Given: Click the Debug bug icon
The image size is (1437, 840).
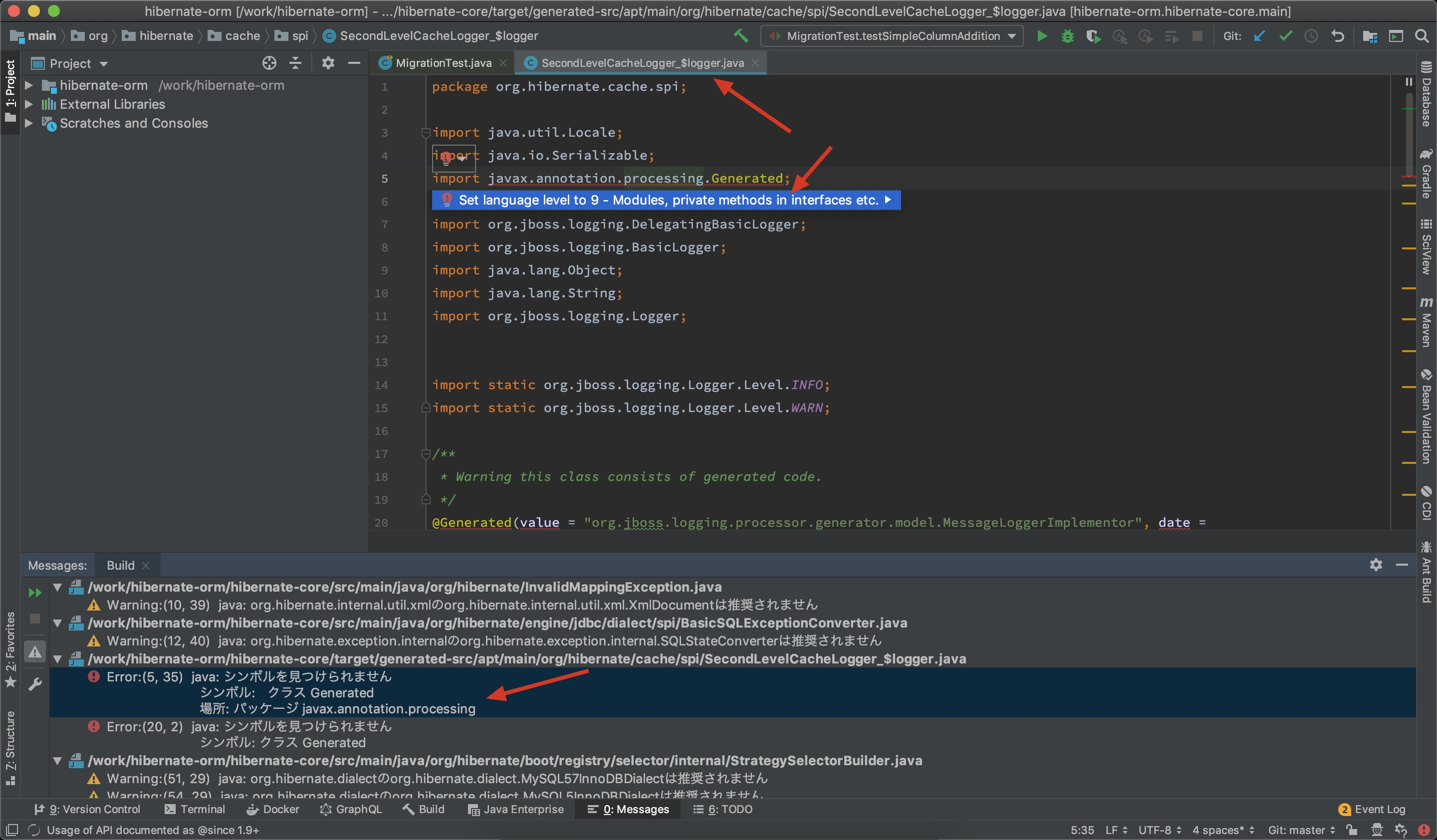Looking at the screenshot, I should click(x=1067, y=36).
